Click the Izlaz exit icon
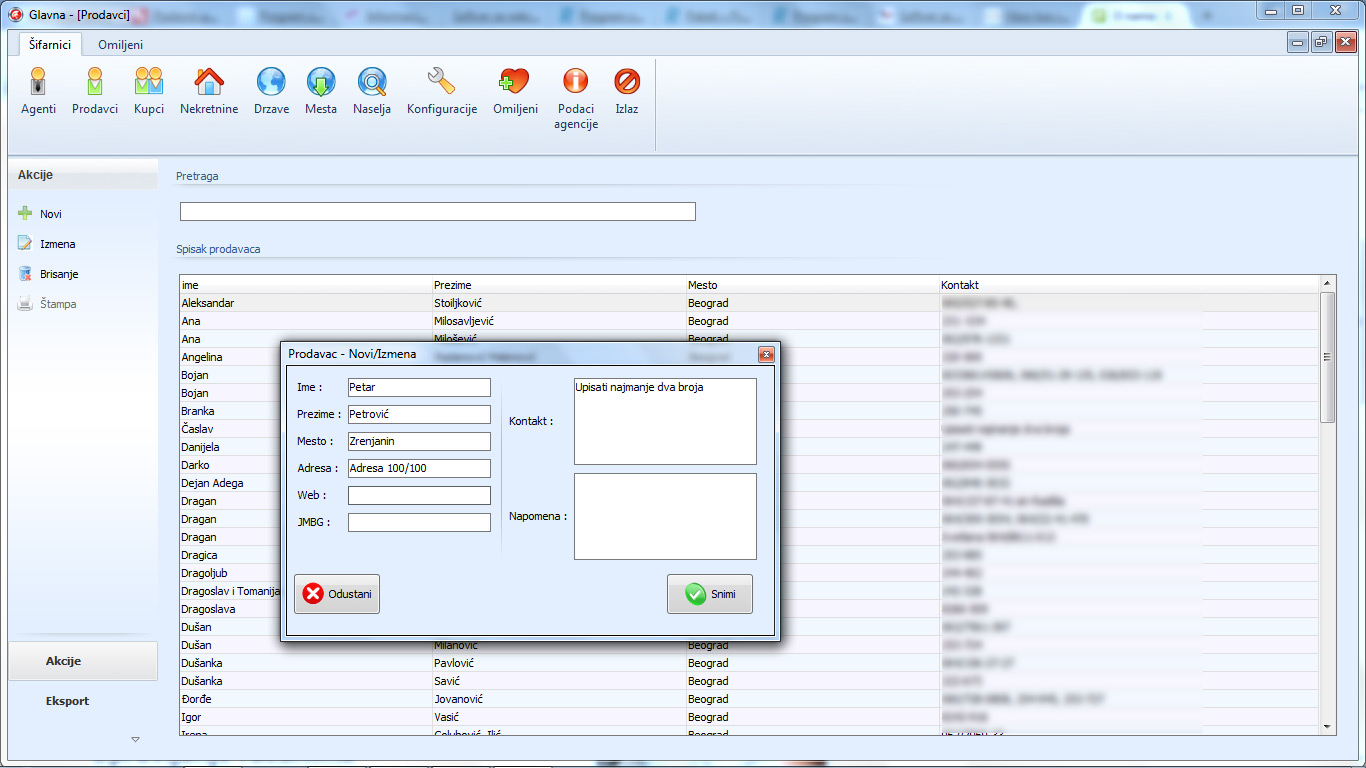Viewport: 1366px width, 768px height. (627, 82)
